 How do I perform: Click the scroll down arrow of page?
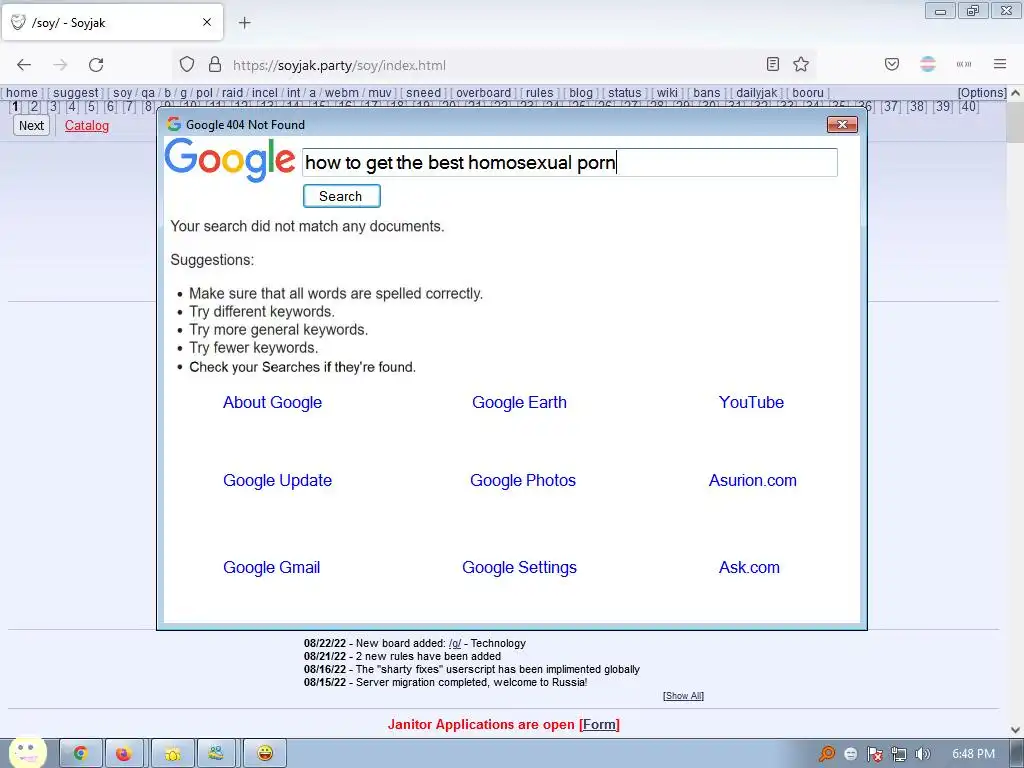click(x=1016, y=730)
